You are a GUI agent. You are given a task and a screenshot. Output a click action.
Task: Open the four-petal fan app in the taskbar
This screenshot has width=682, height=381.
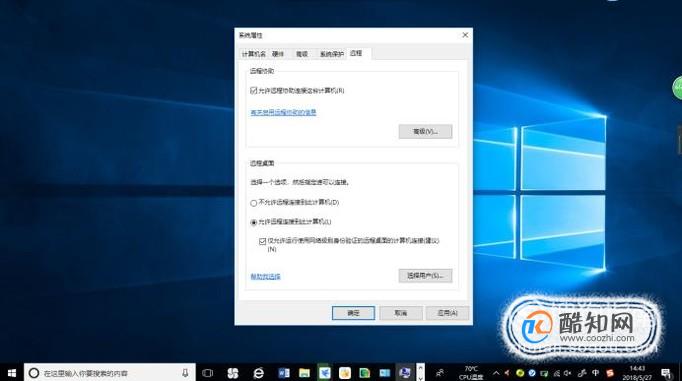(233, 373)
